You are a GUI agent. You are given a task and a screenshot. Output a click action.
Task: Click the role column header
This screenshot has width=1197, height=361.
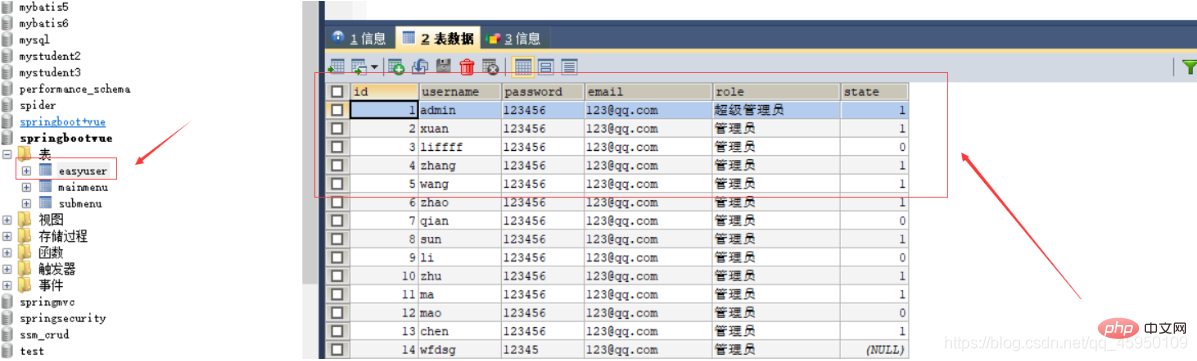[776, 92]
